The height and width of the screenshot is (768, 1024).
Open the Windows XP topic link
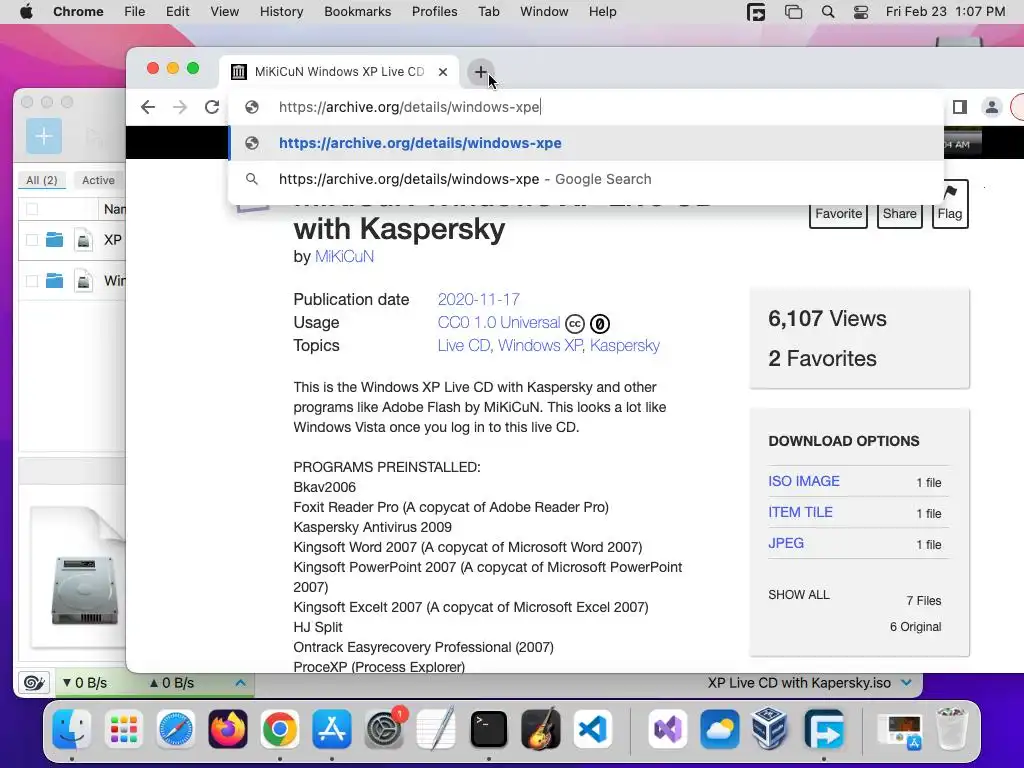tap(540, 345)
